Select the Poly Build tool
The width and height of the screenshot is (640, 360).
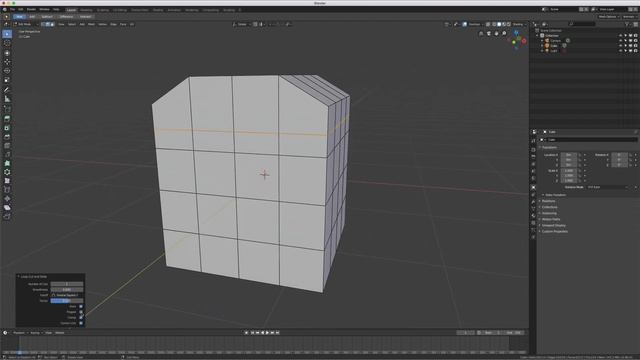(x=7, y=163)
